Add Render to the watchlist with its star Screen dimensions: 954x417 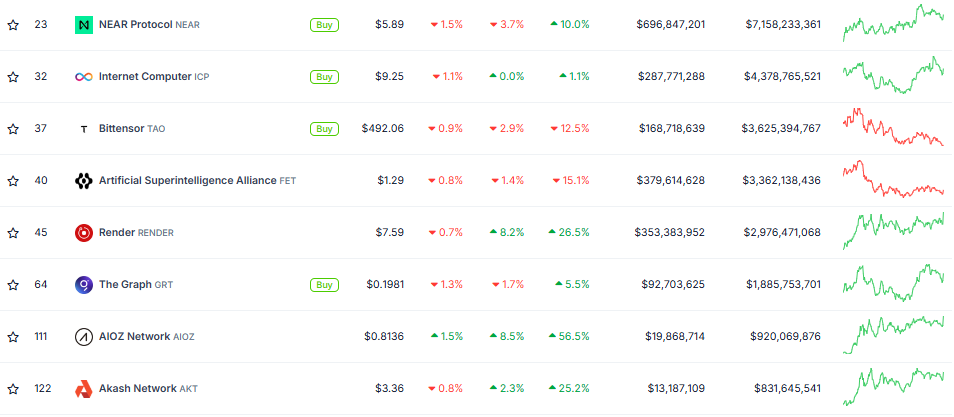[x=13, y=233]
